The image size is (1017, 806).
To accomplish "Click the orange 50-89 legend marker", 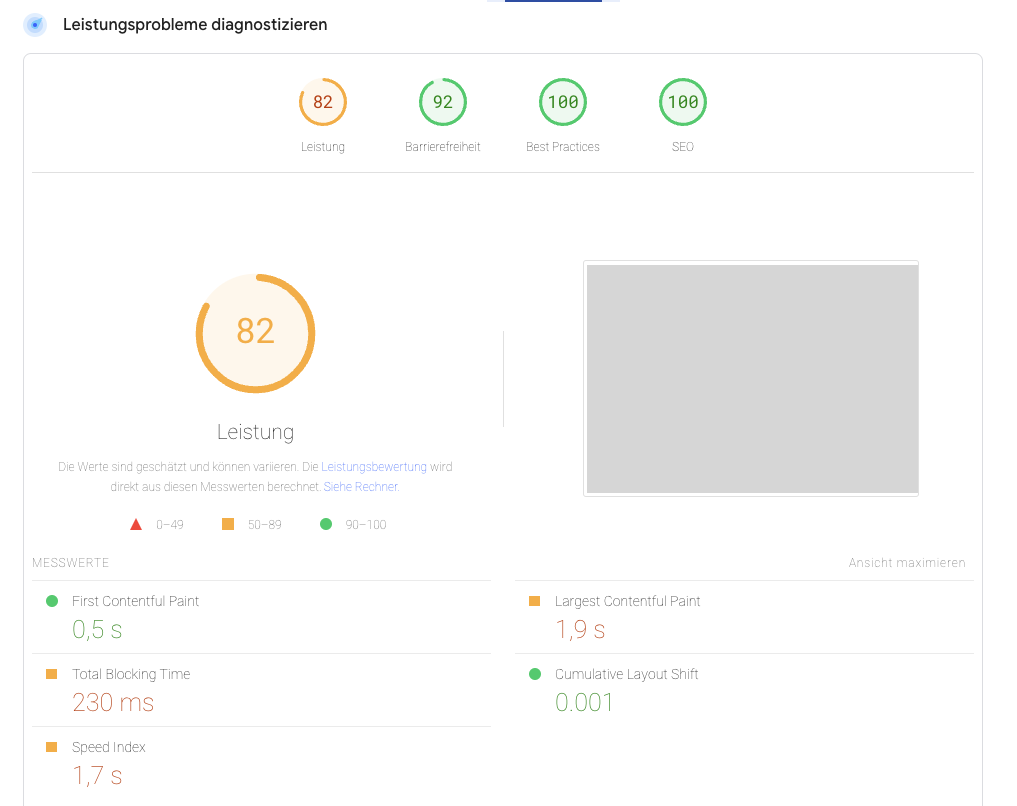I will [227, 523].
